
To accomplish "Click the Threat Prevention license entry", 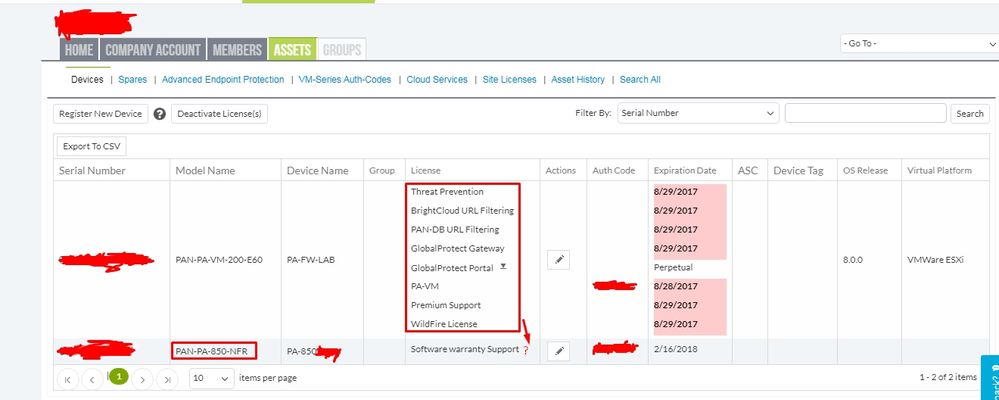I will pos(447,192).
